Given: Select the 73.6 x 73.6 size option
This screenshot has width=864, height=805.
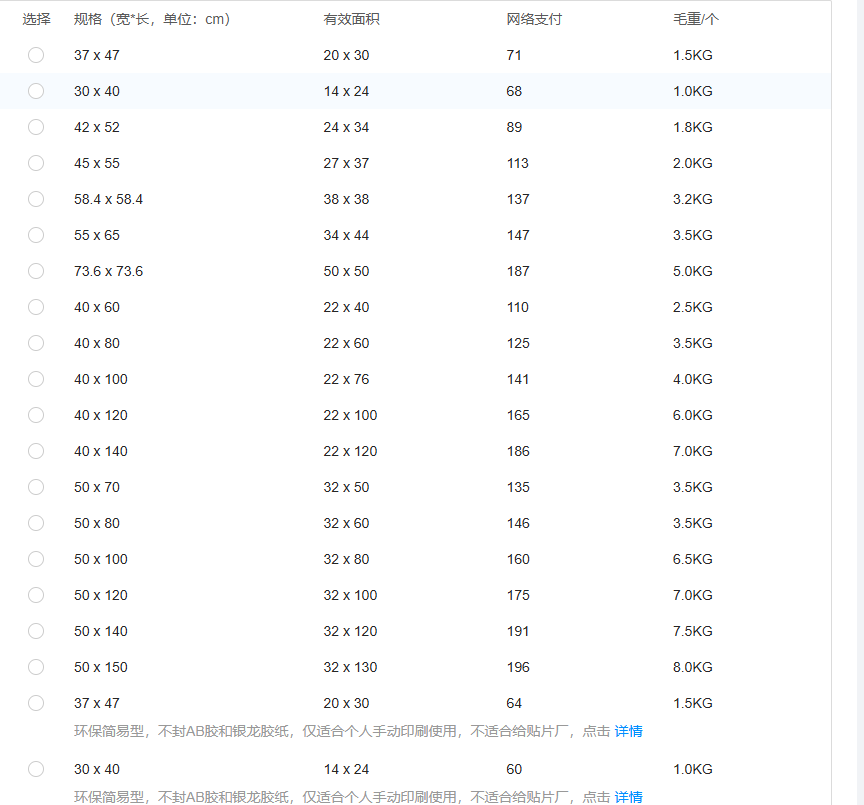Looking at the screenshot, I should [x=36, y=271].
